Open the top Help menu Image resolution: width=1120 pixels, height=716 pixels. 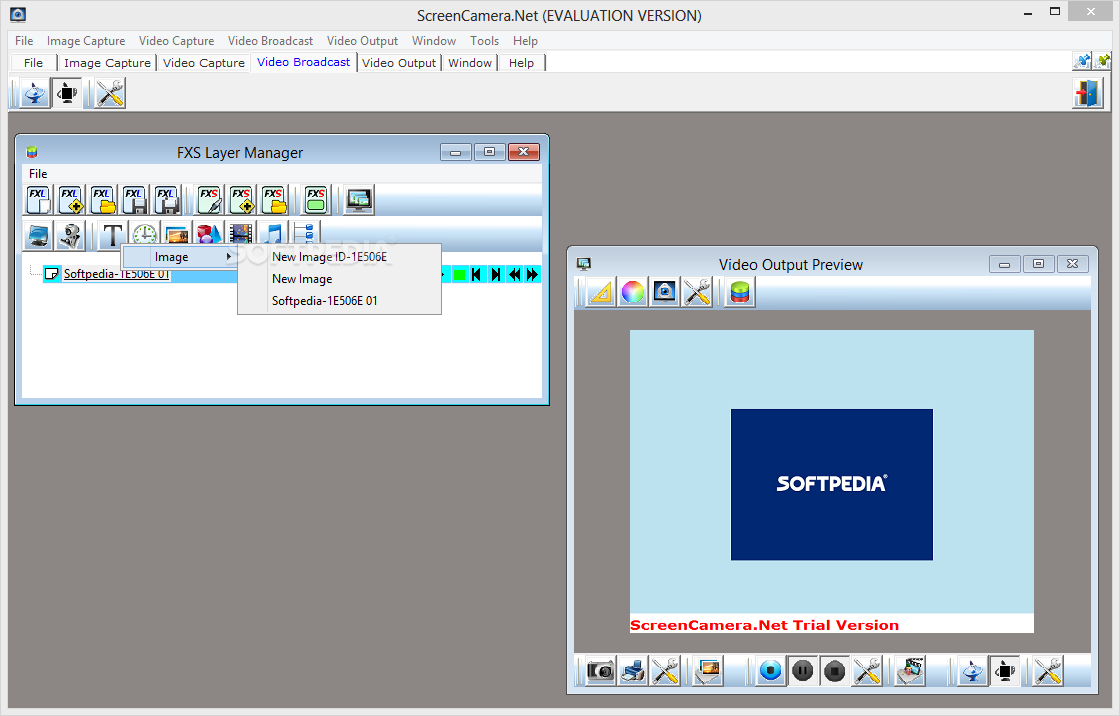525,41
